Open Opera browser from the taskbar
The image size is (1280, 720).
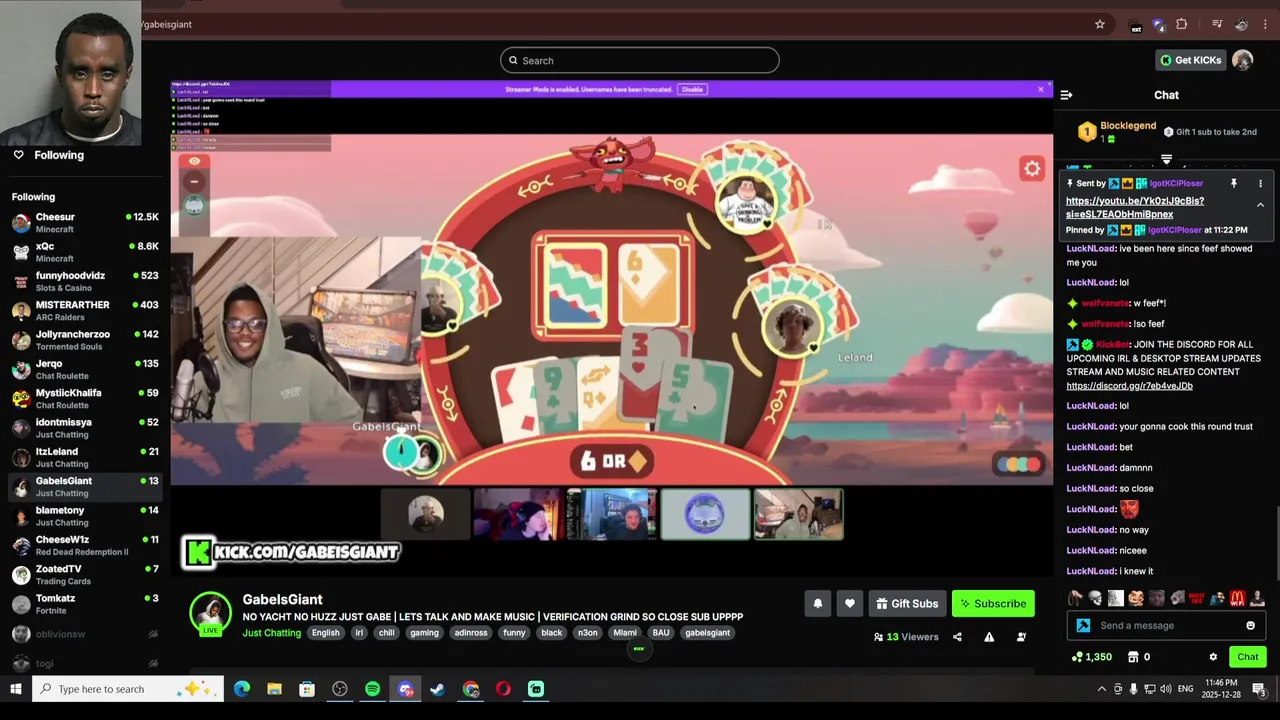coord(503,689)
